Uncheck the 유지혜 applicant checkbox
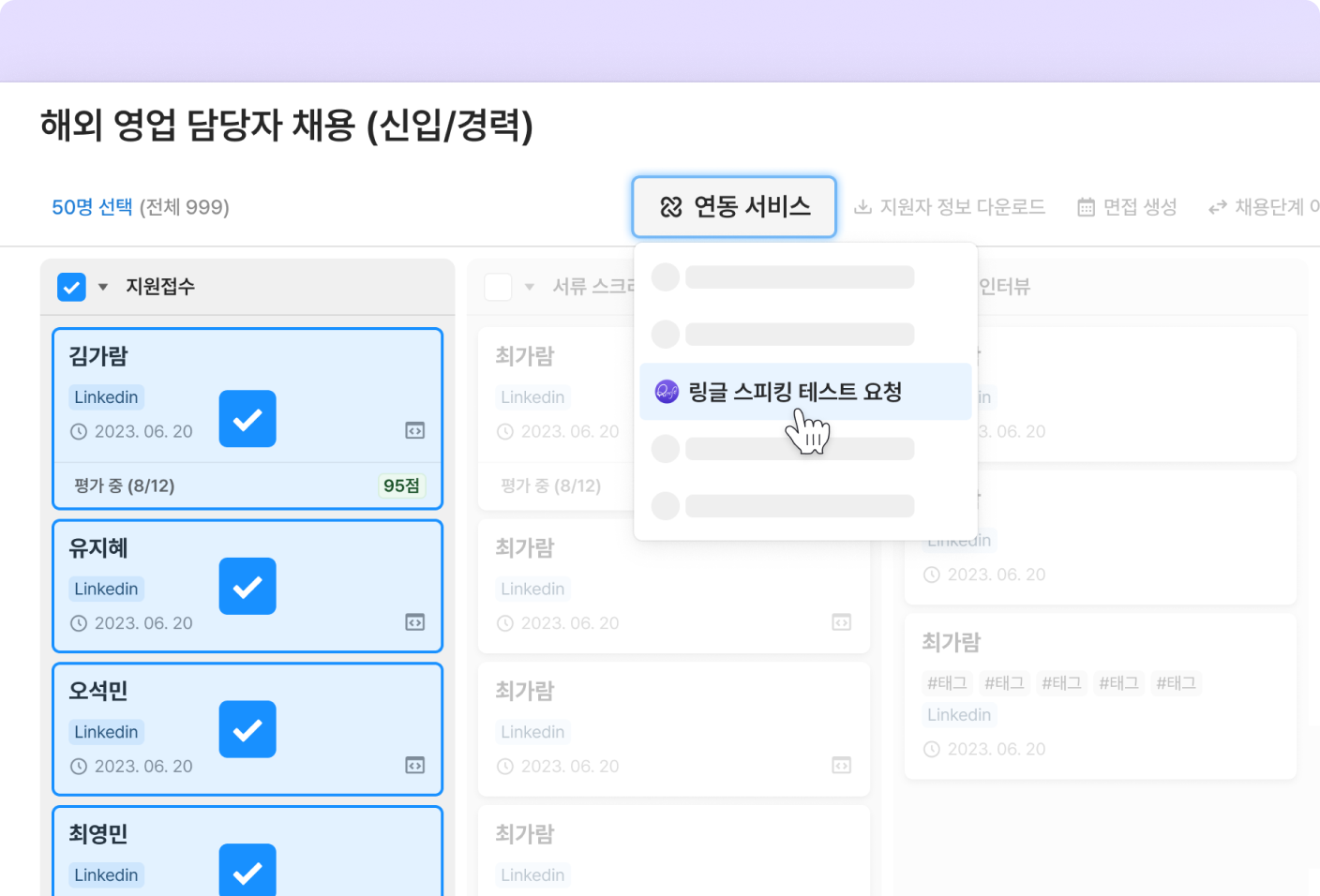The image size is (1320, 896). click(x=247, y=587)
